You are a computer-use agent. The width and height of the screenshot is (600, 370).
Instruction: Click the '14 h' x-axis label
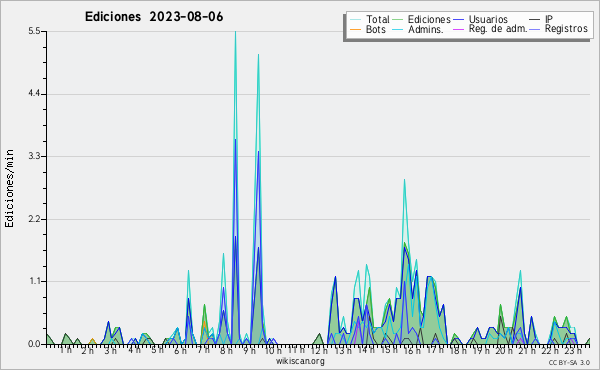pyautogui.click(x=366, y=350)
